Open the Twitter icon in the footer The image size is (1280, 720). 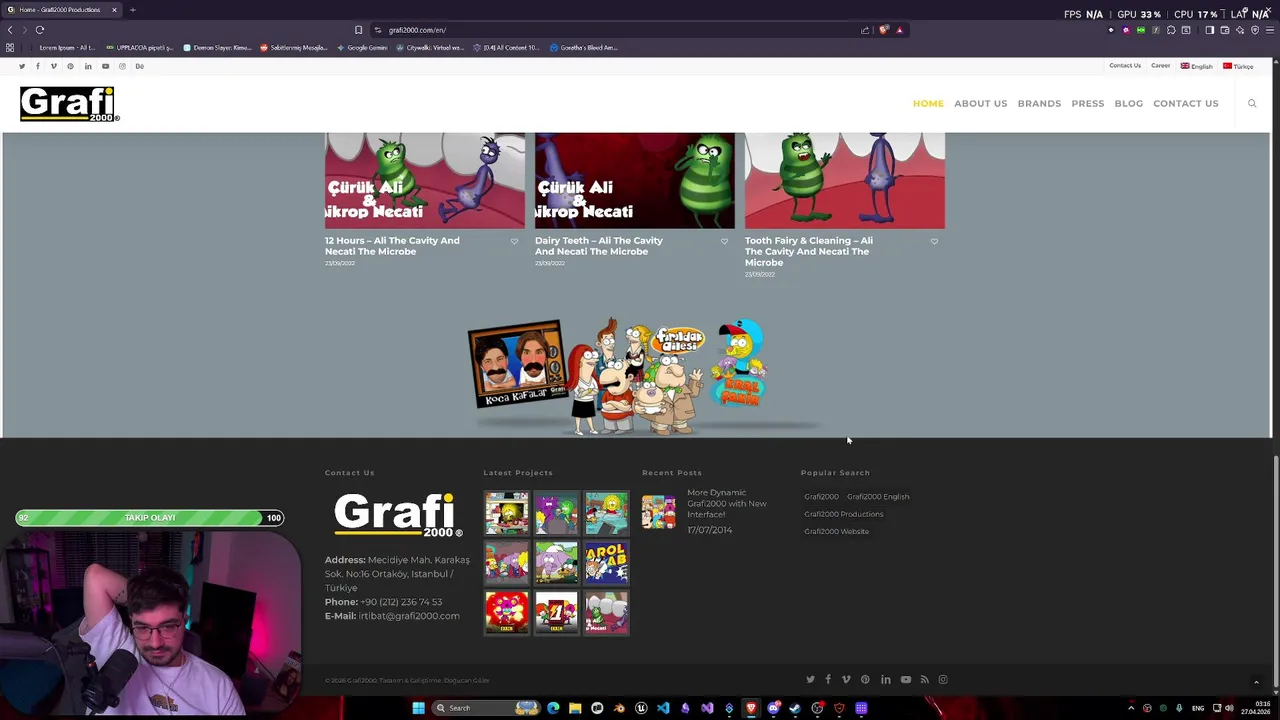click(x=810, y=680)
